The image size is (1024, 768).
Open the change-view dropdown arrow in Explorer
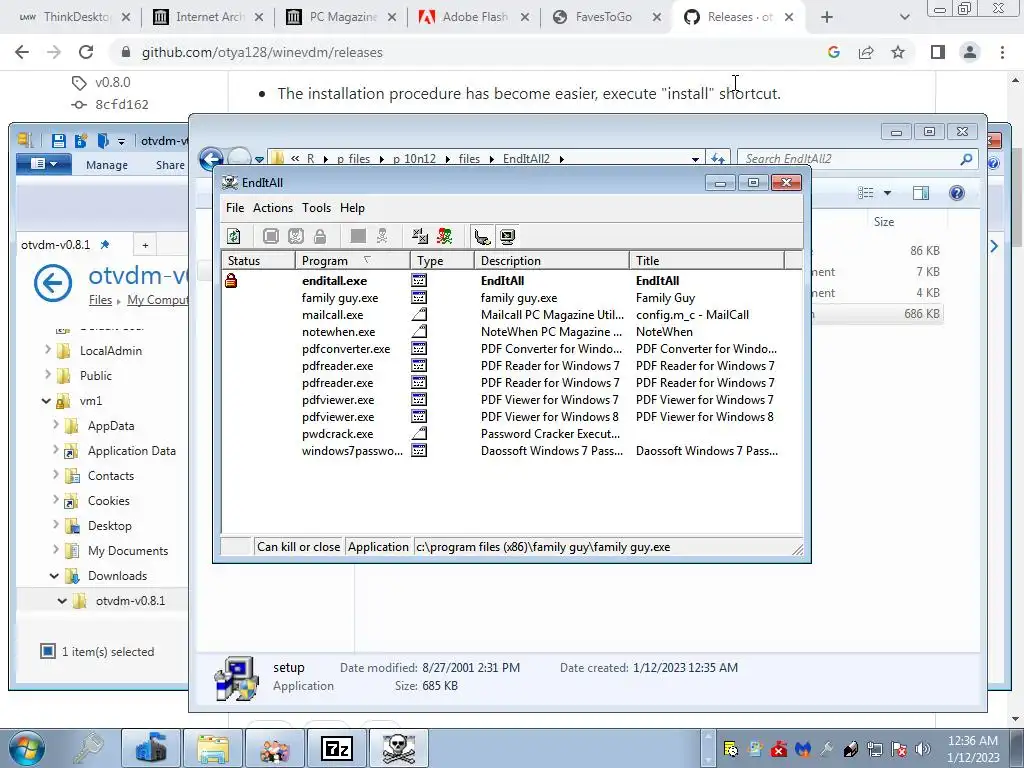point(888,193)
